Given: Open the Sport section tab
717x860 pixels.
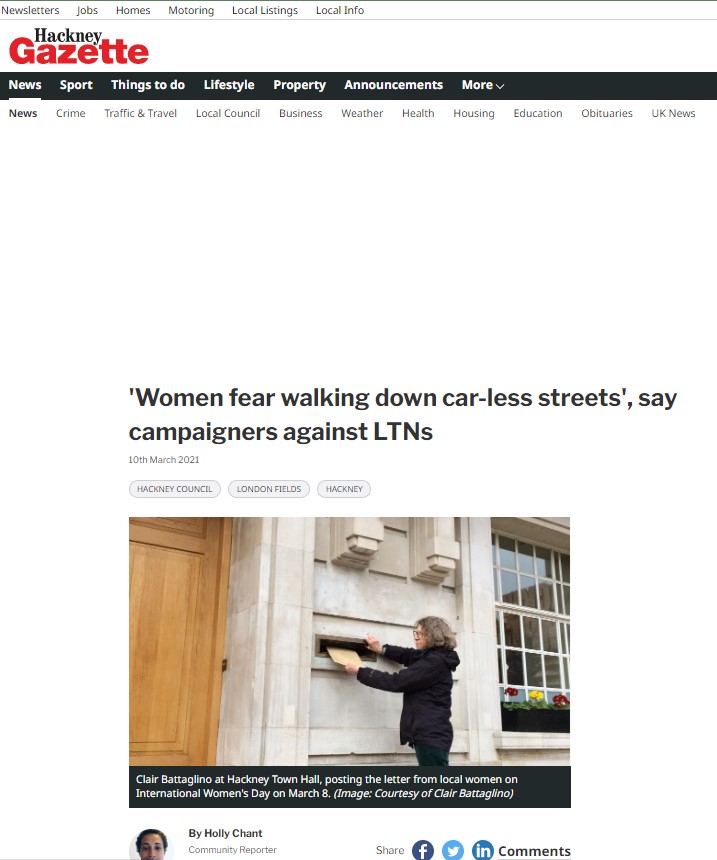Looking at the screenshot, I should pyautogui.click(x=76, y=85).
